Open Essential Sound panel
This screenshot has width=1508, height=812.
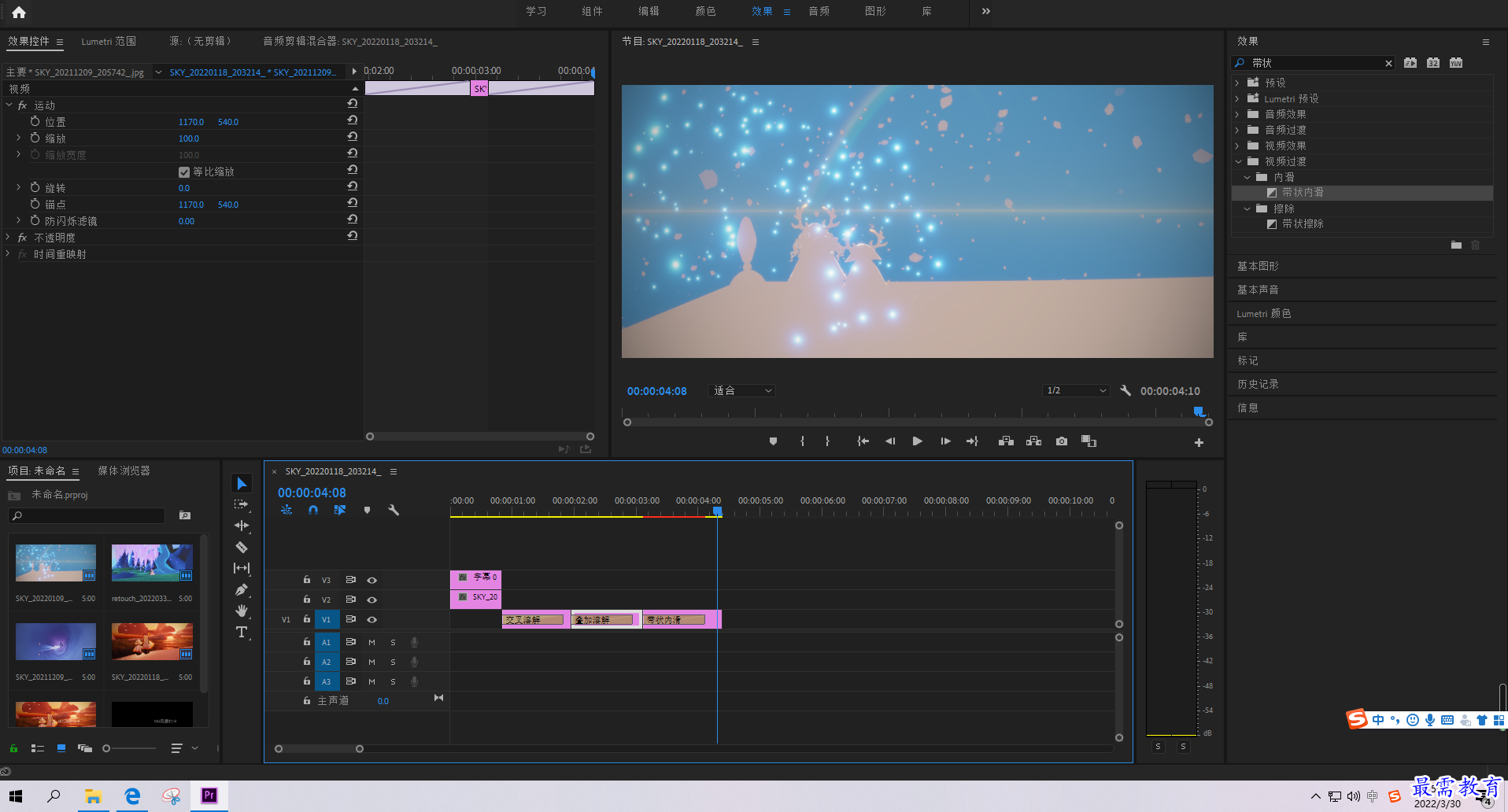pos(1258,290)
